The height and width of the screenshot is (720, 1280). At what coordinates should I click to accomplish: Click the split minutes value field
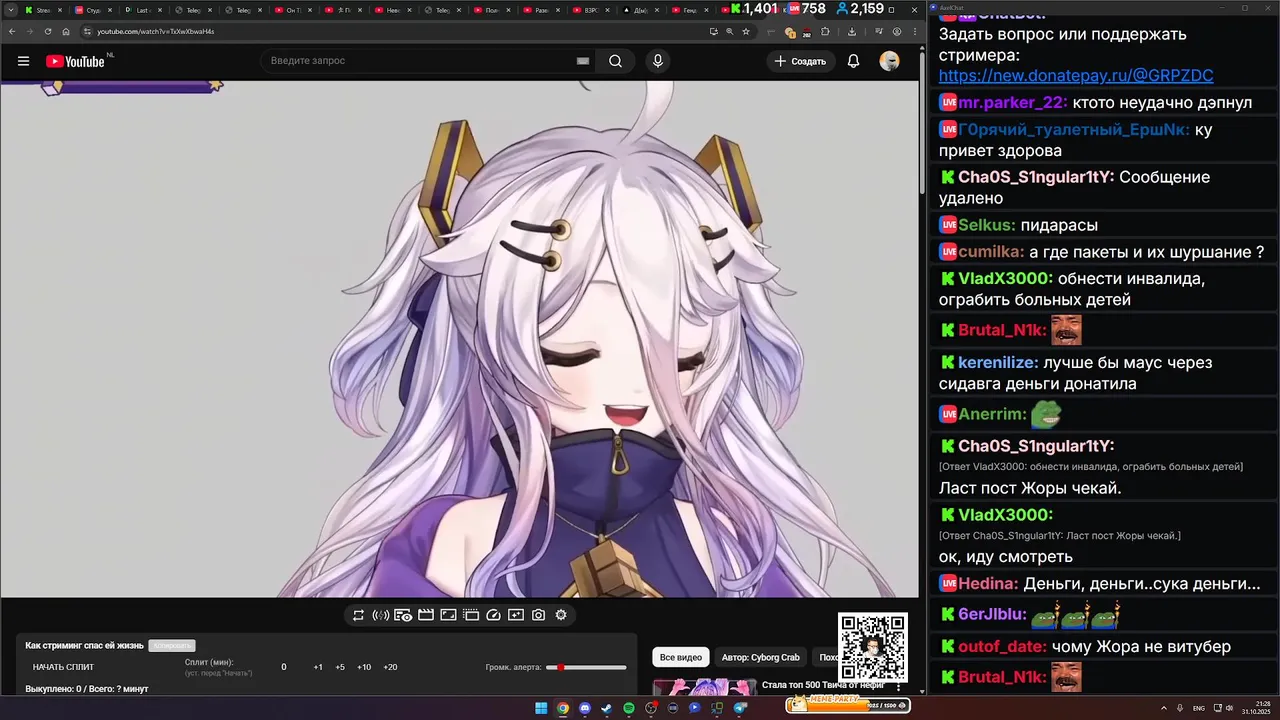(284, 667)
